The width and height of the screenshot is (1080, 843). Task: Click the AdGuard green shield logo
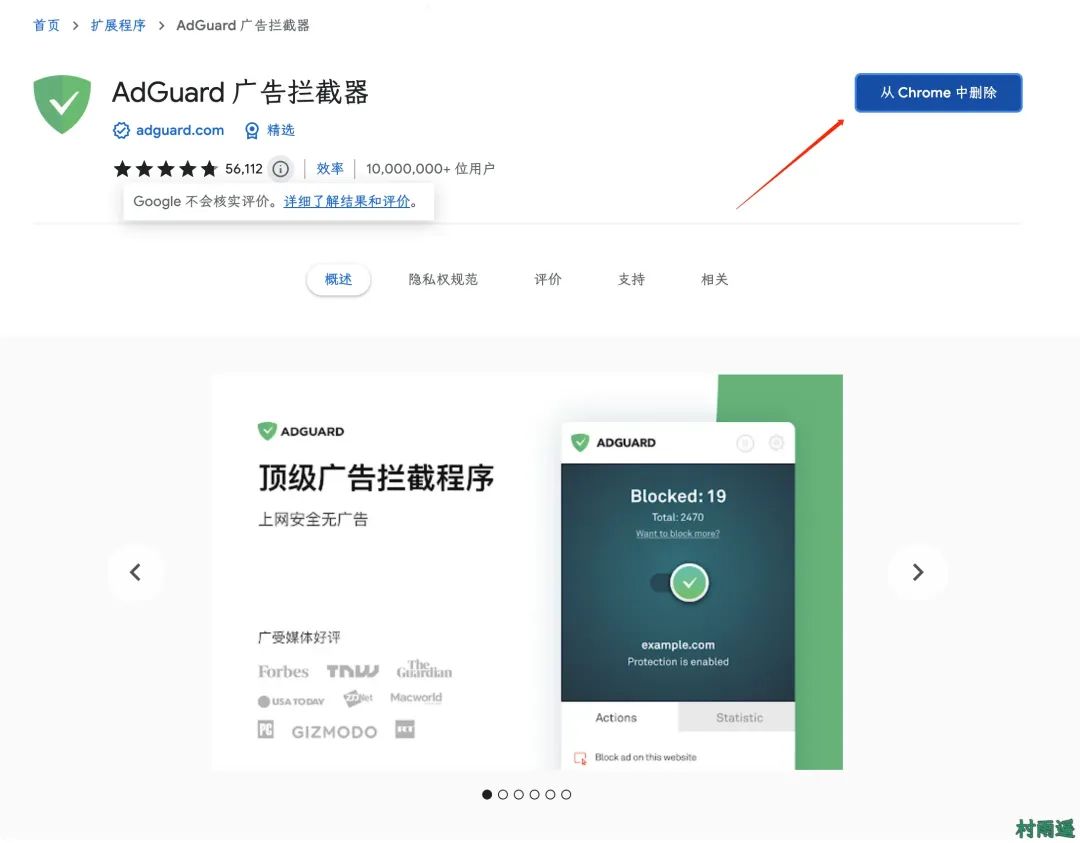tap(62, 103)
